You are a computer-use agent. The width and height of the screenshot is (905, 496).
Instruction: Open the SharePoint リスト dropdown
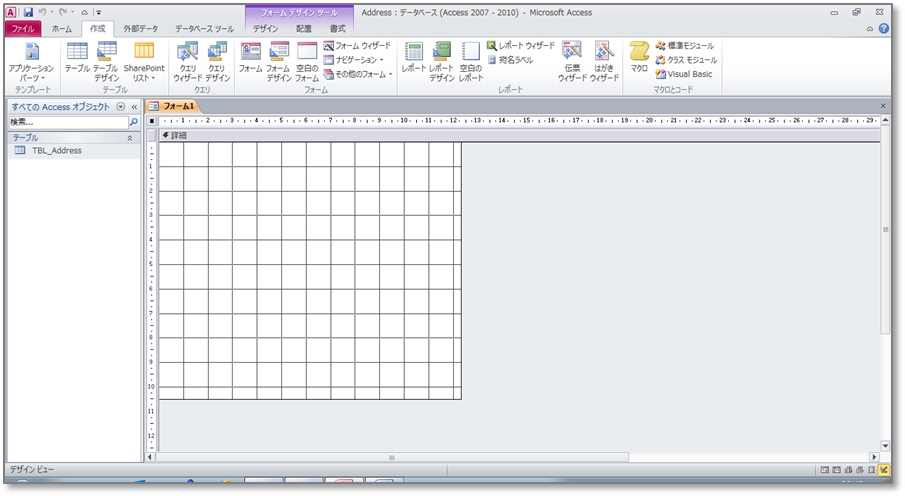point(144,62)
